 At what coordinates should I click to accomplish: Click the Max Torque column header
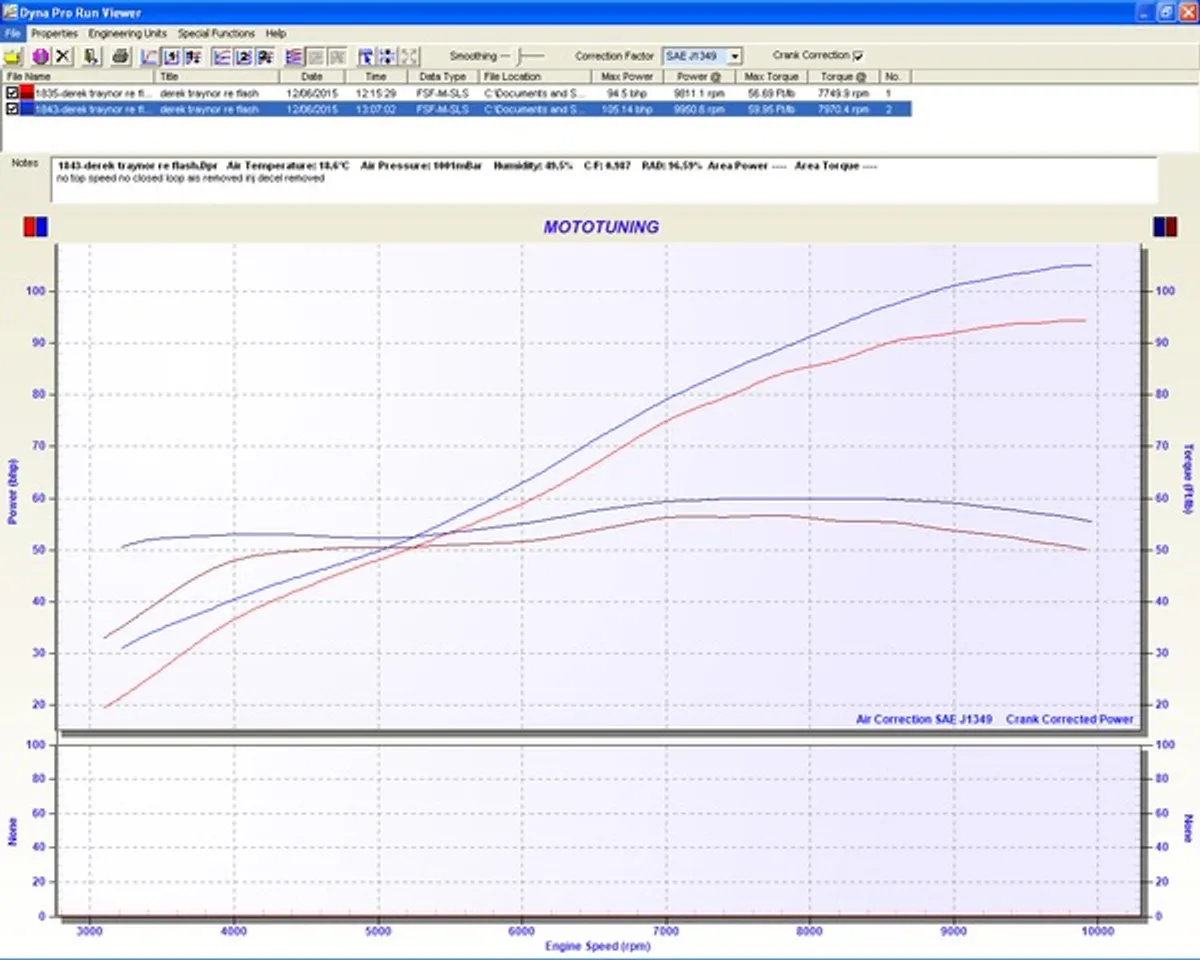[772, 76]
